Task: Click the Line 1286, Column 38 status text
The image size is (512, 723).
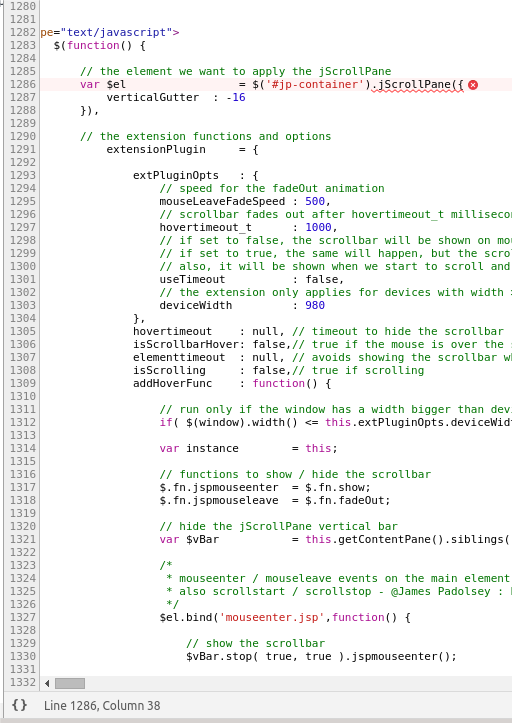Action: (x=102, y=705)
